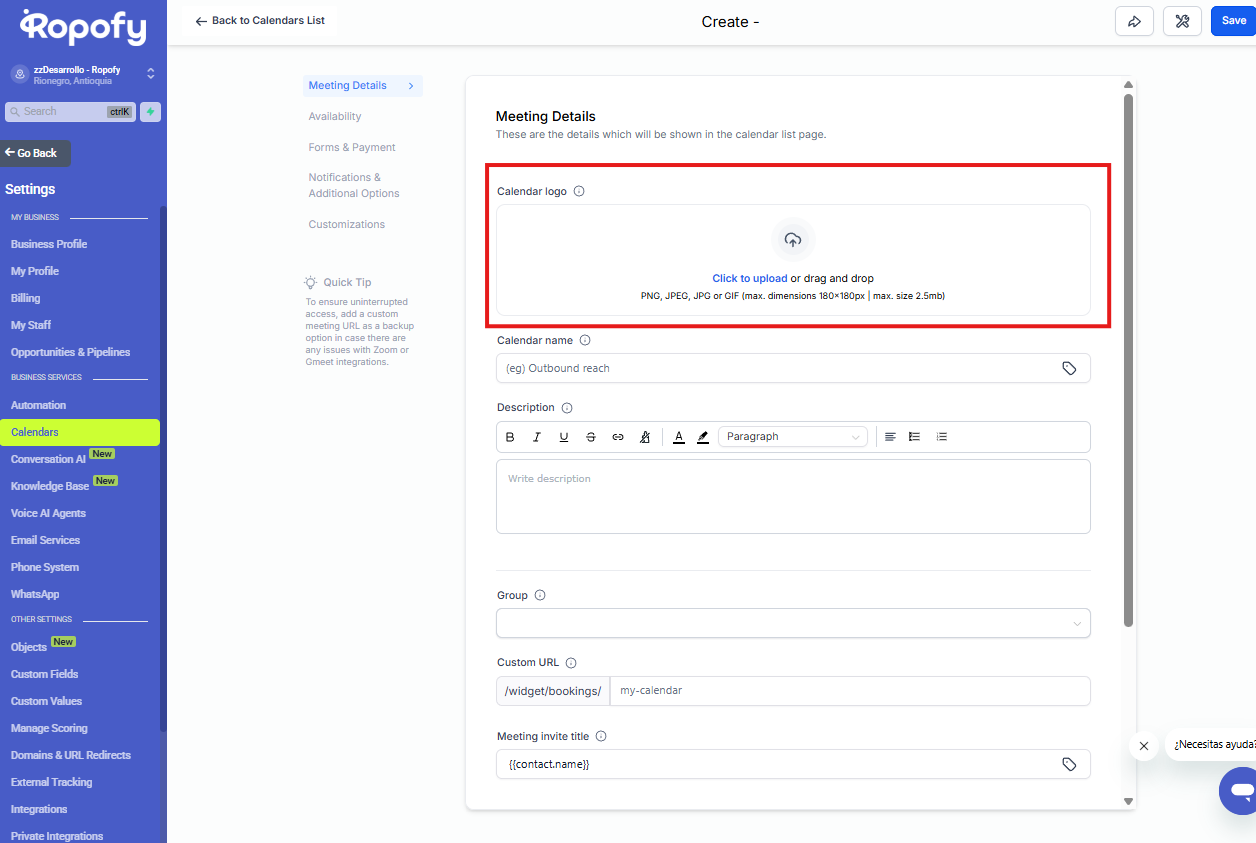Open Business Profile in settings sidebar
This screenshot has height=843, width=1256.
point(49,244)
